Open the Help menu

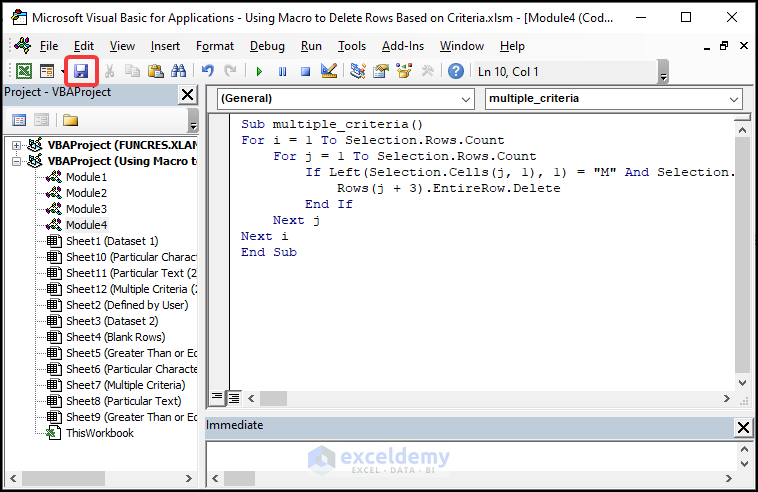pyautogui.click(x=512, y=46)
